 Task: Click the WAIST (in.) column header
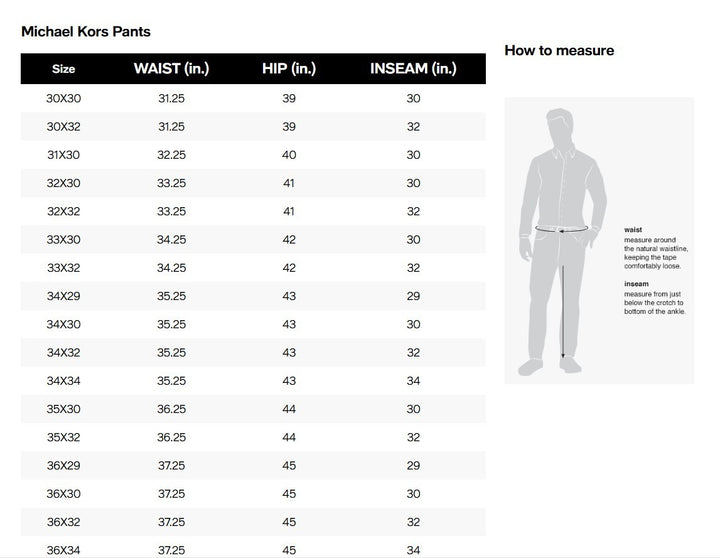(171, 68)
